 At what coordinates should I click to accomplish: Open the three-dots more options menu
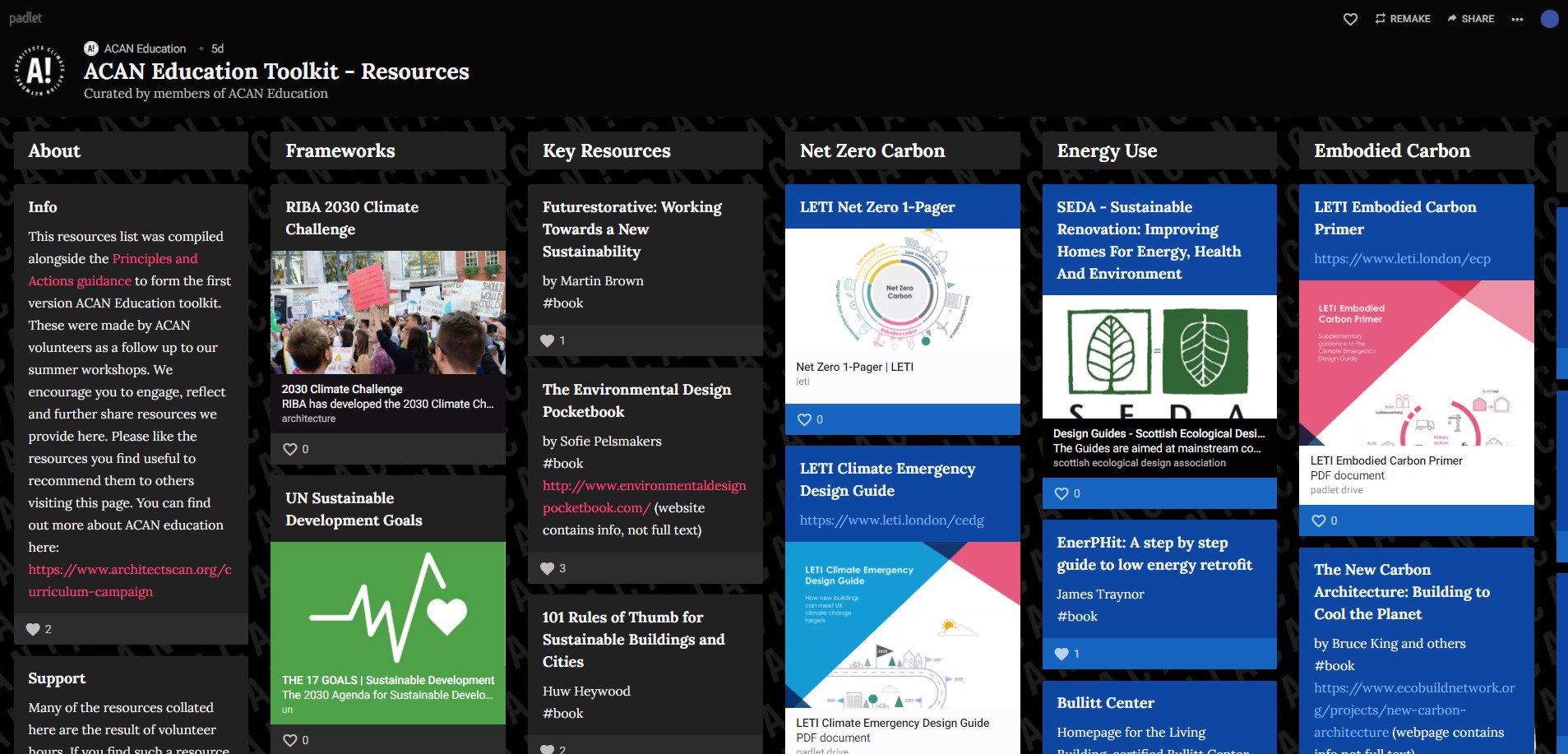[x=1517, y=19]
